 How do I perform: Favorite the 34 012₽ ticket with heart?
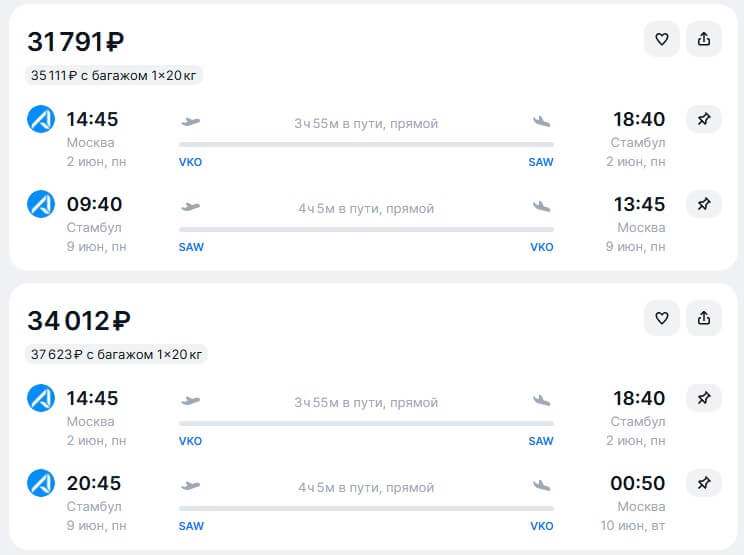661,318
